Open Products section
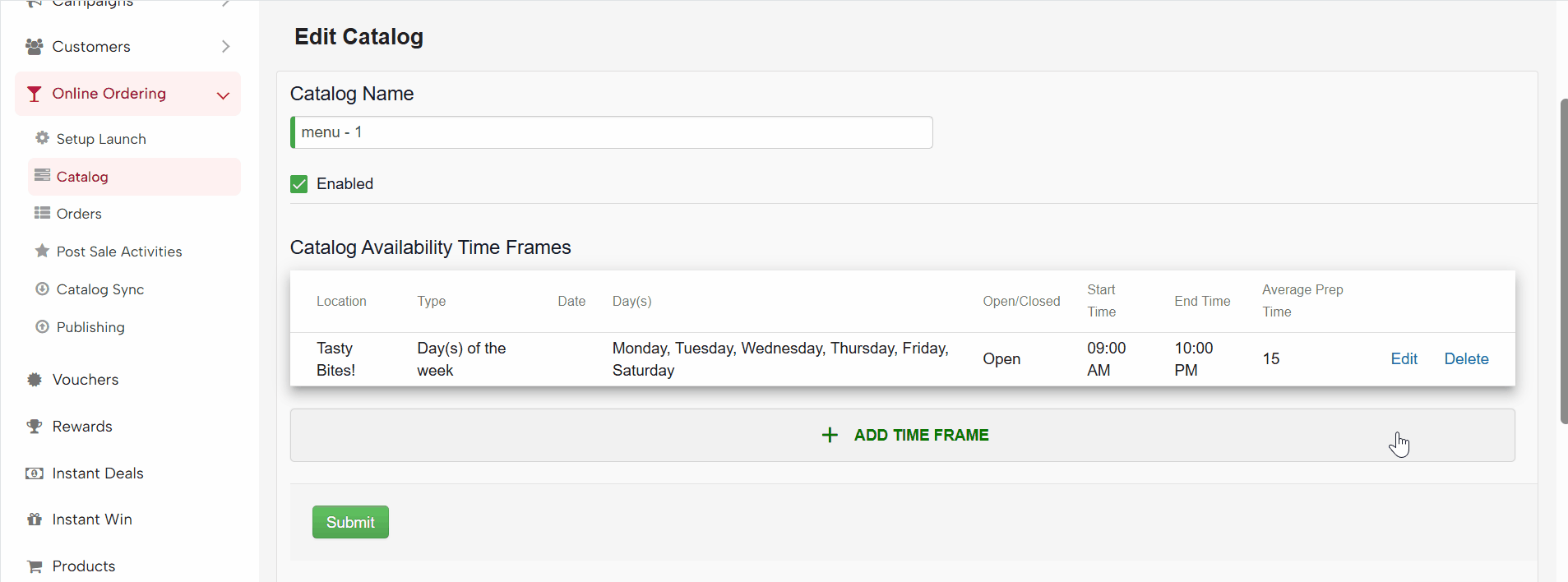Viewport: 1568px width, 582px height. click(84, 566)
